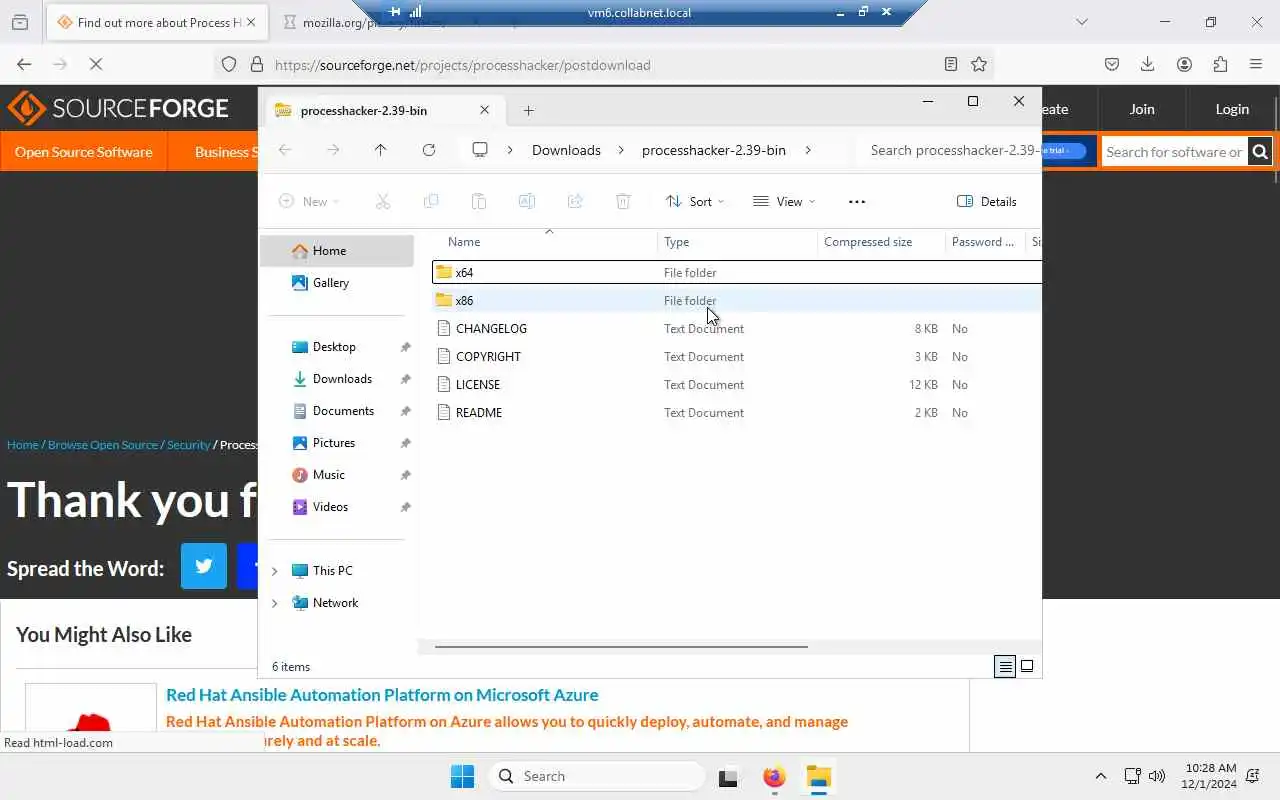Add a new Explorer tab
This screenshot has height=800, width=1280.
point(529,111)
